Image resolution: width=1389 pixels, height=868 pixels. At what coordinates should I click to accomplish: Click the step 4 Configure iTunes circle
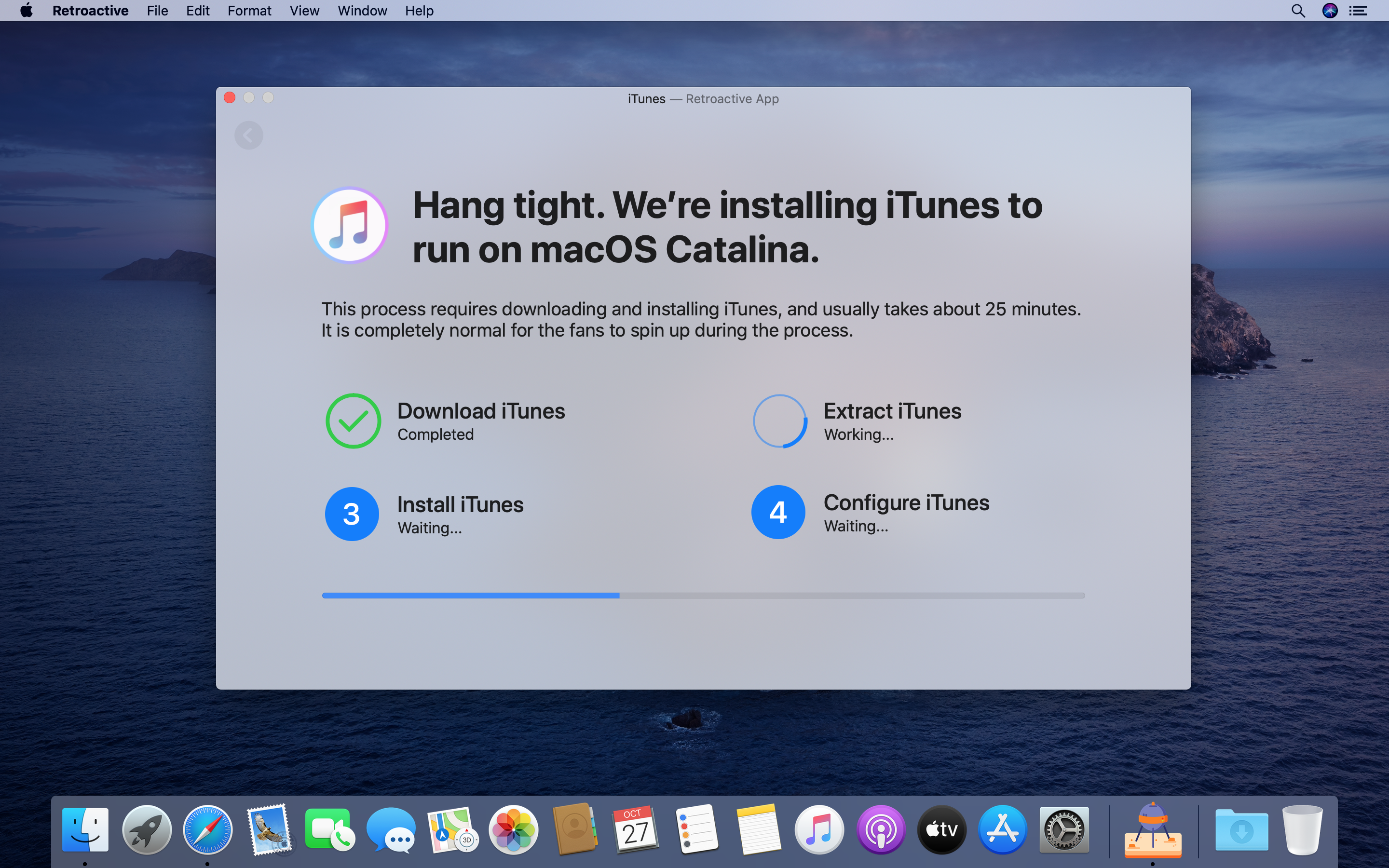click(778, 512)
